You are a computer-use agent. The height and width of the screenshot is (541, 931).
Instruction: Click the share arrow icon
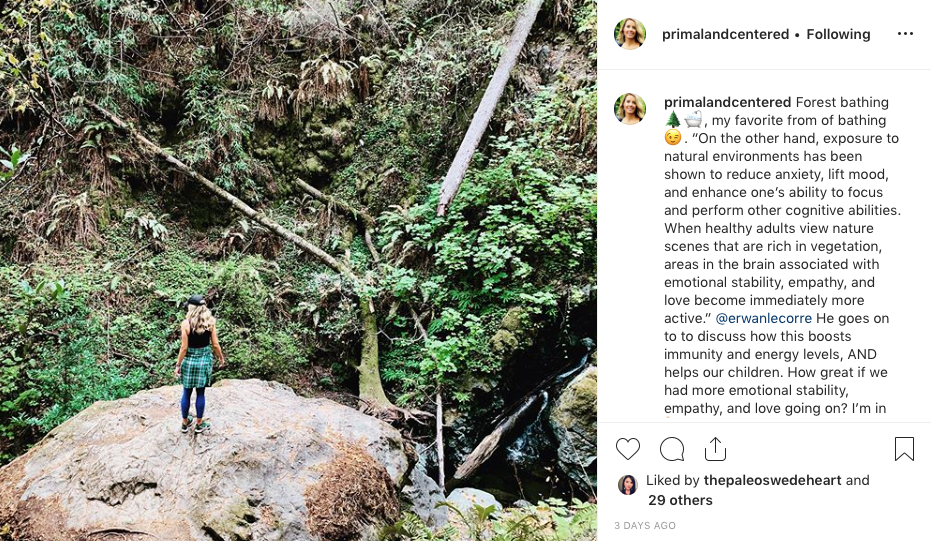715,449
